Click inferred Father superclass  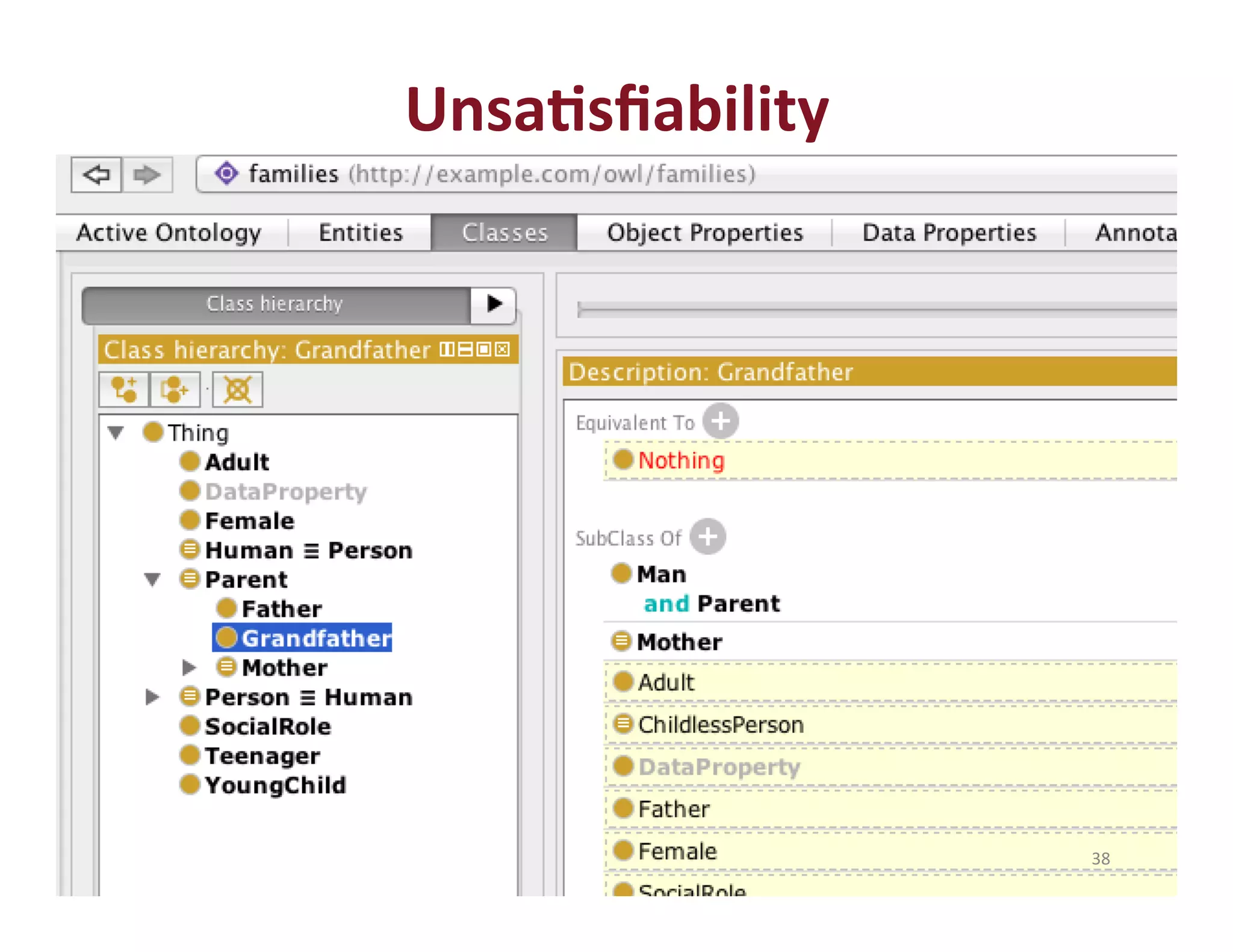click(x=891, y=809)
